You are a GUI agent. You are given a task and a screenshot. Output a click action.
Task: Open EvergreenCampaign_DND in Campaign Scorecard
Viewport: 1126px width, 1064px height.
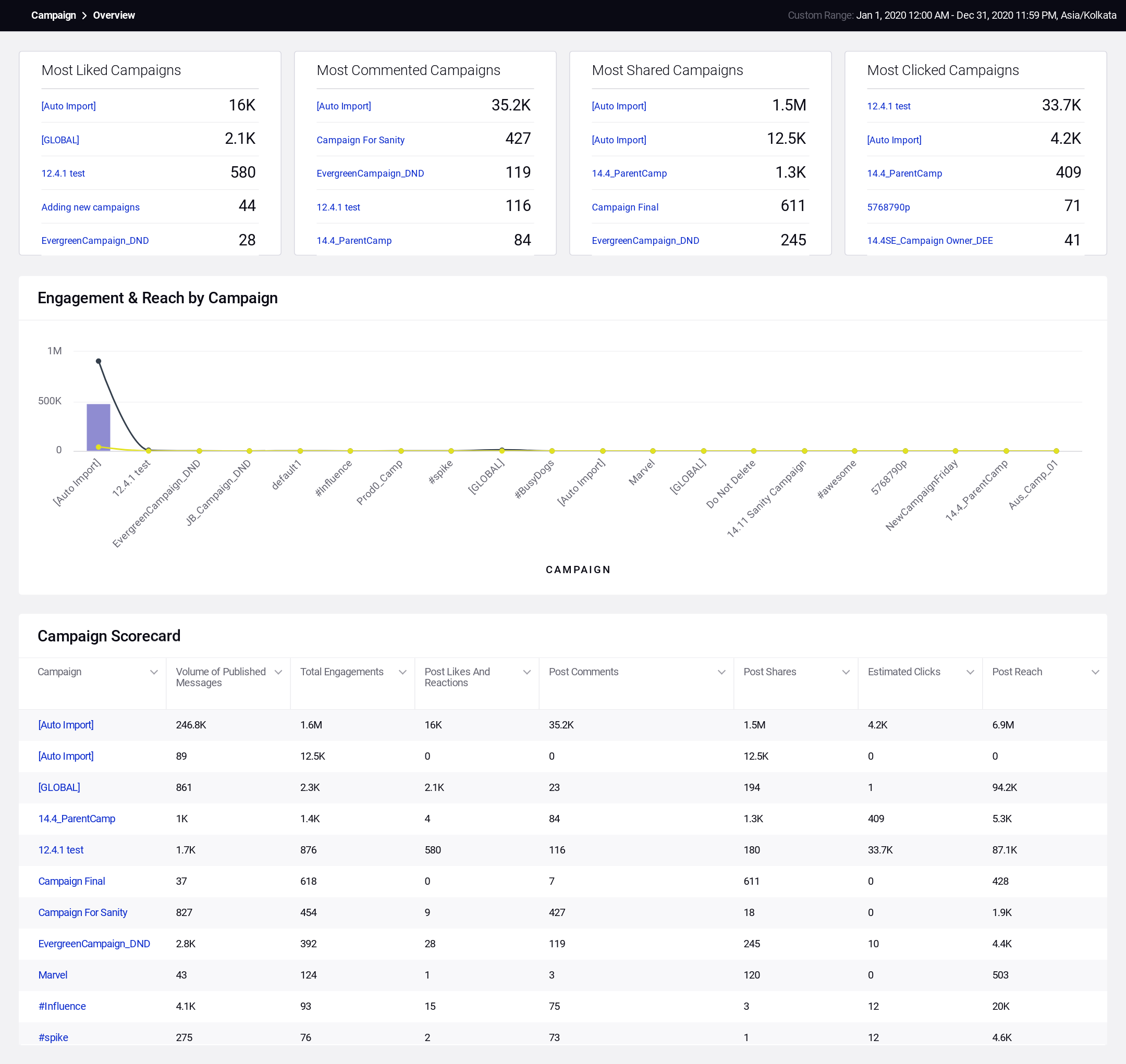[94, 943]
